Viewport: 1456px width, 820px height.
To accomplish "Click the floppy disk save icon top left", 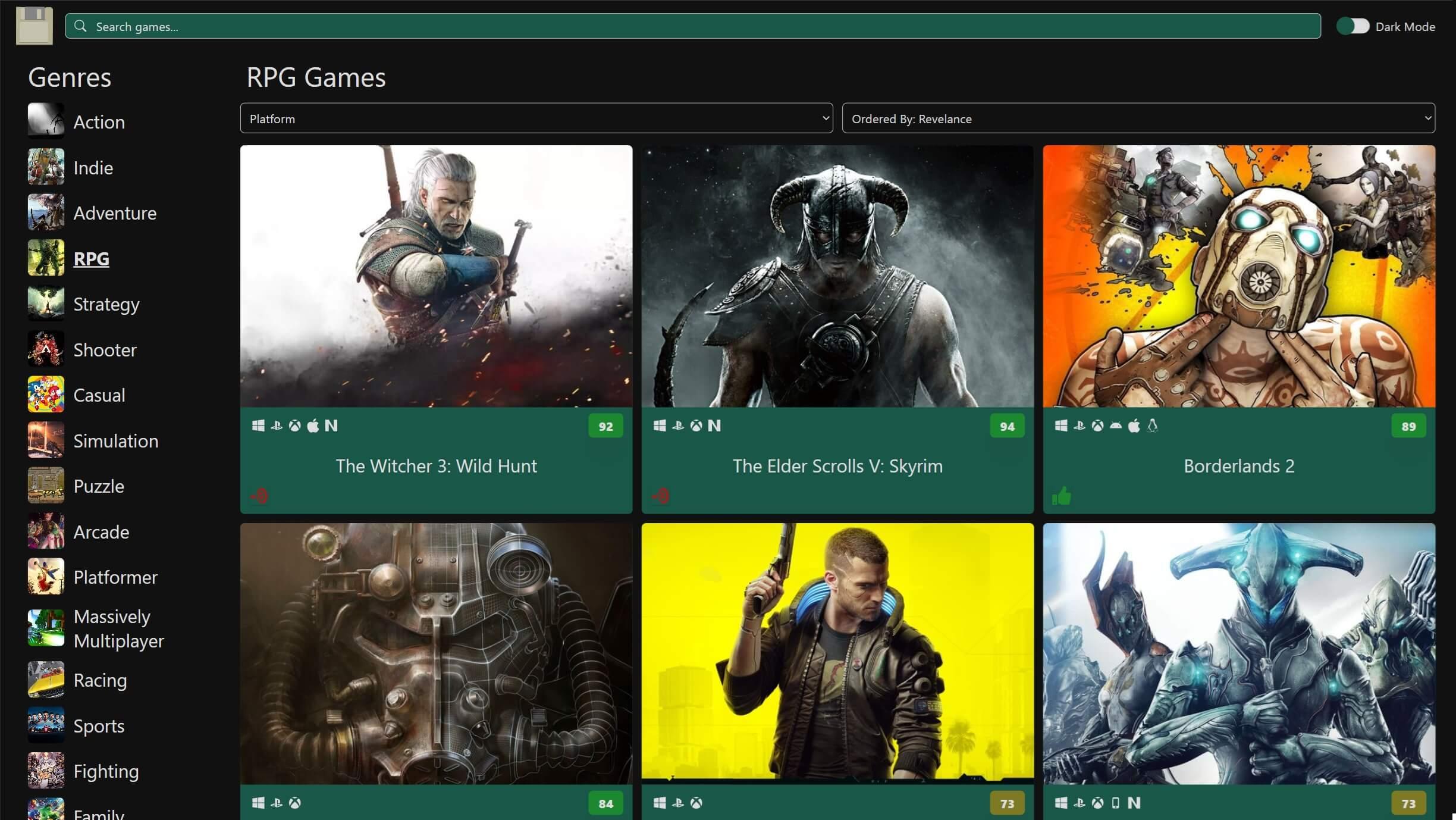I will coord(33,26).
